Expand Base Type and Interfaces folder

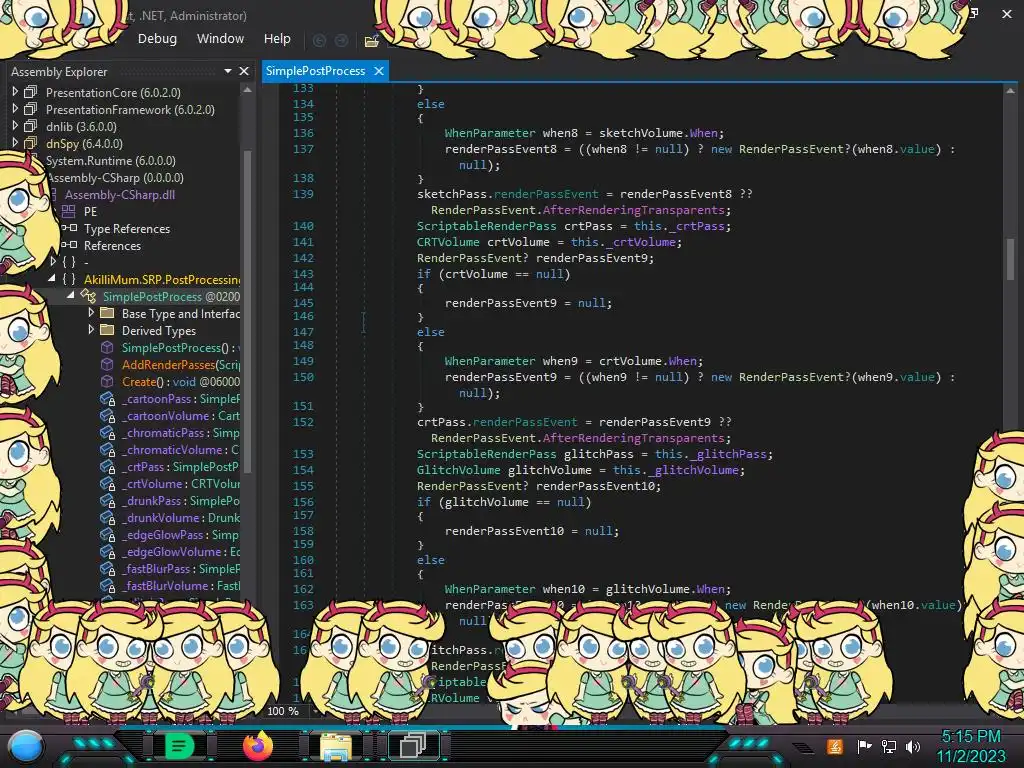91,313
